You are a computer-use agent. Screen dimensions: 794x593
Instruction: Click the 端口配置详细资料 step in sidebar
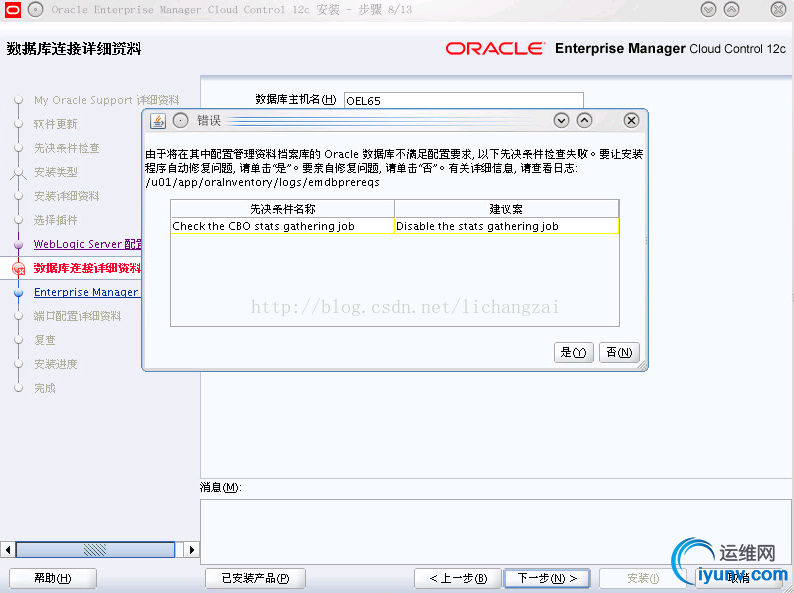[77, 316]
